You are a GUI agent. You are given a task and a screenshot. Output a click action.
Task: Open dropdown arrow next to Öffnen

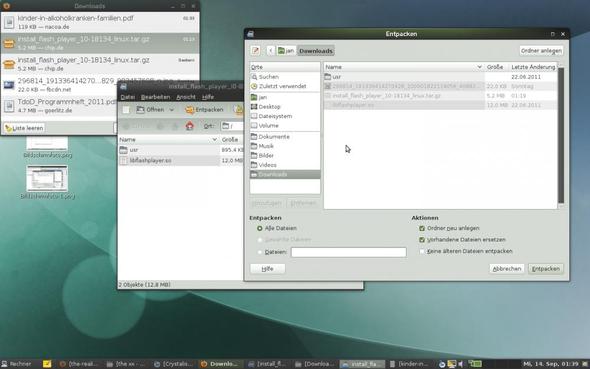click(x=172, y=110)
